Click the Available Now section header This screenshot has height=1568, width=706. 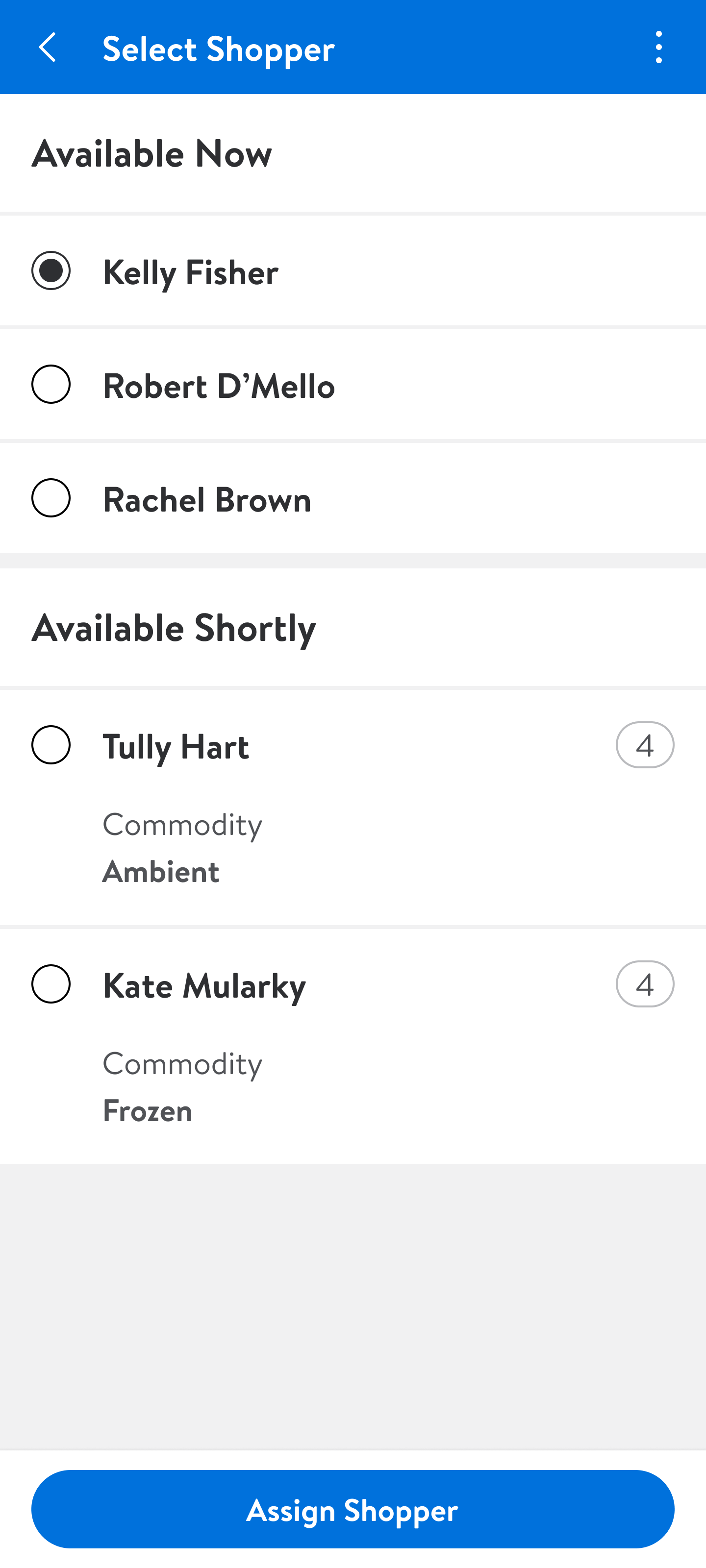[151, 153]
